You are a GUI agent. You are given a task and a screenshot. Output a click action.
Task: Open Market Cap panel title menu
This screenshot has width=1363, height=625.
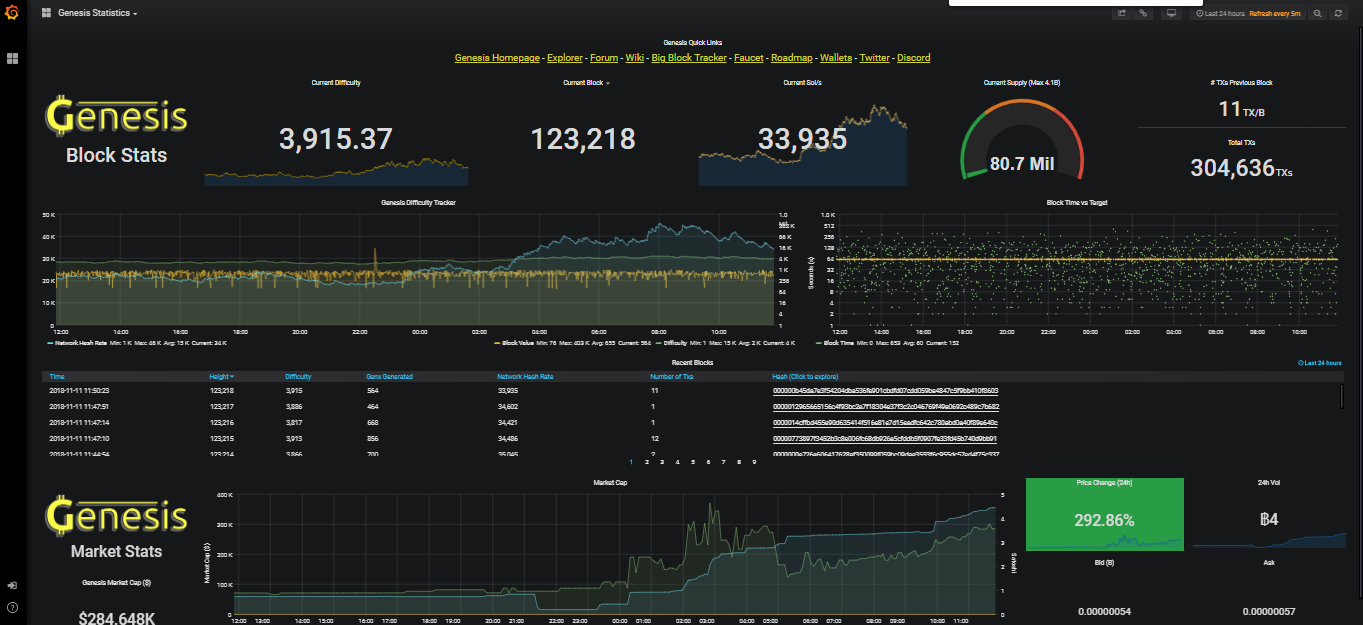610,483
